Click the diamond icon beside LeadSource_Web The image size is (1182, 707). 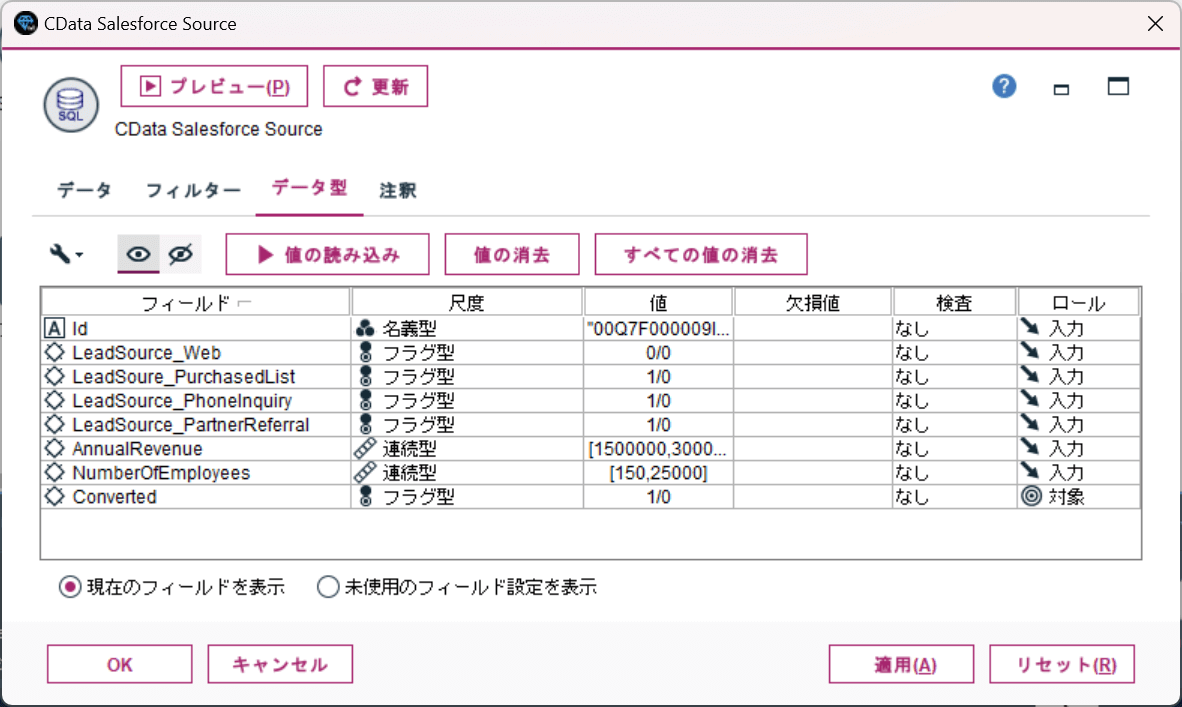tap(54, 352)
